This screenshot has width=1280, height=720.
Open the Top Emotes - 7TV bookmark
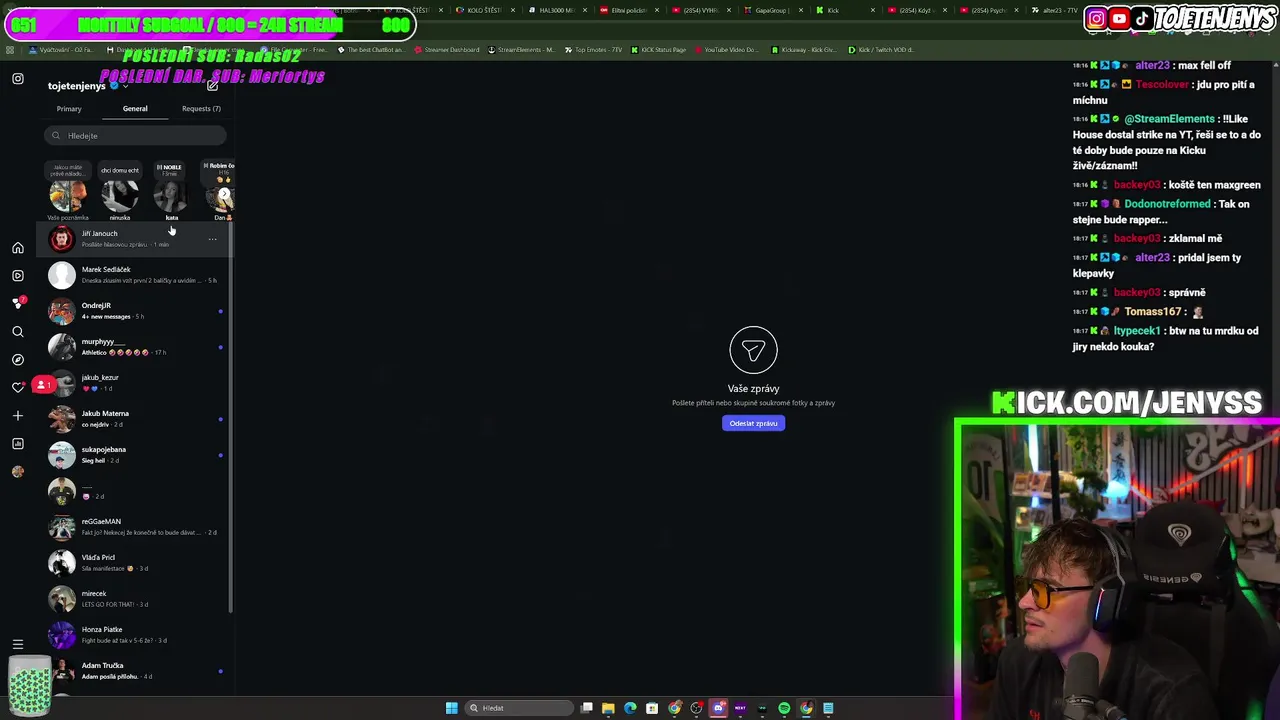click(596, 50)
